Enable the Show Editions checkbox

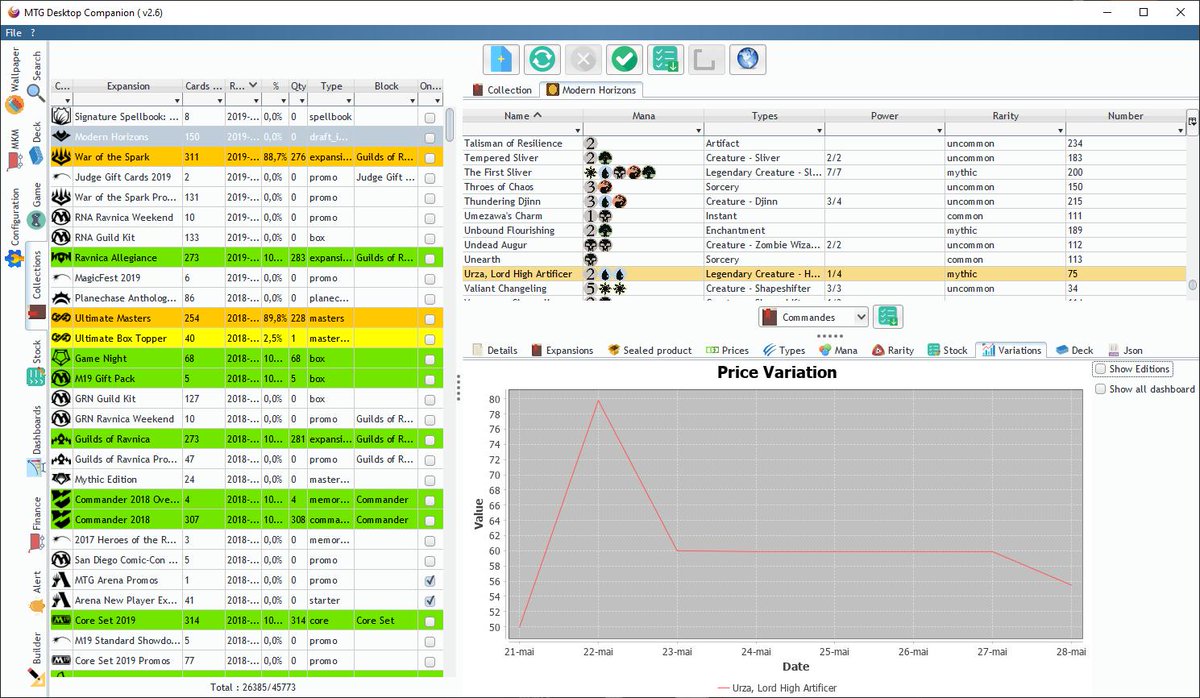(x=1101, y=369)
